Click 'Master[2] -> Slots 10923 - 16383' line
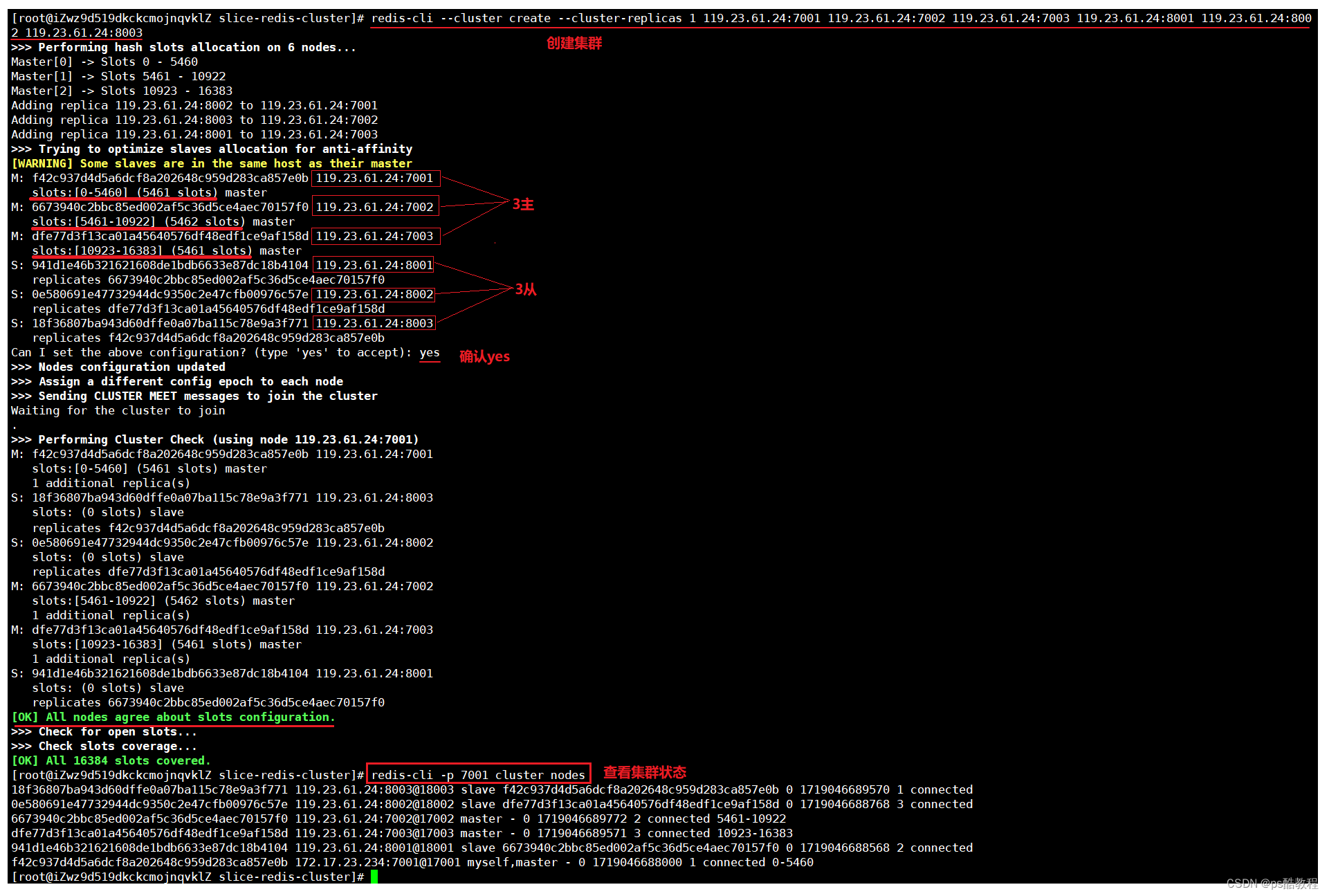 [122, 91]
